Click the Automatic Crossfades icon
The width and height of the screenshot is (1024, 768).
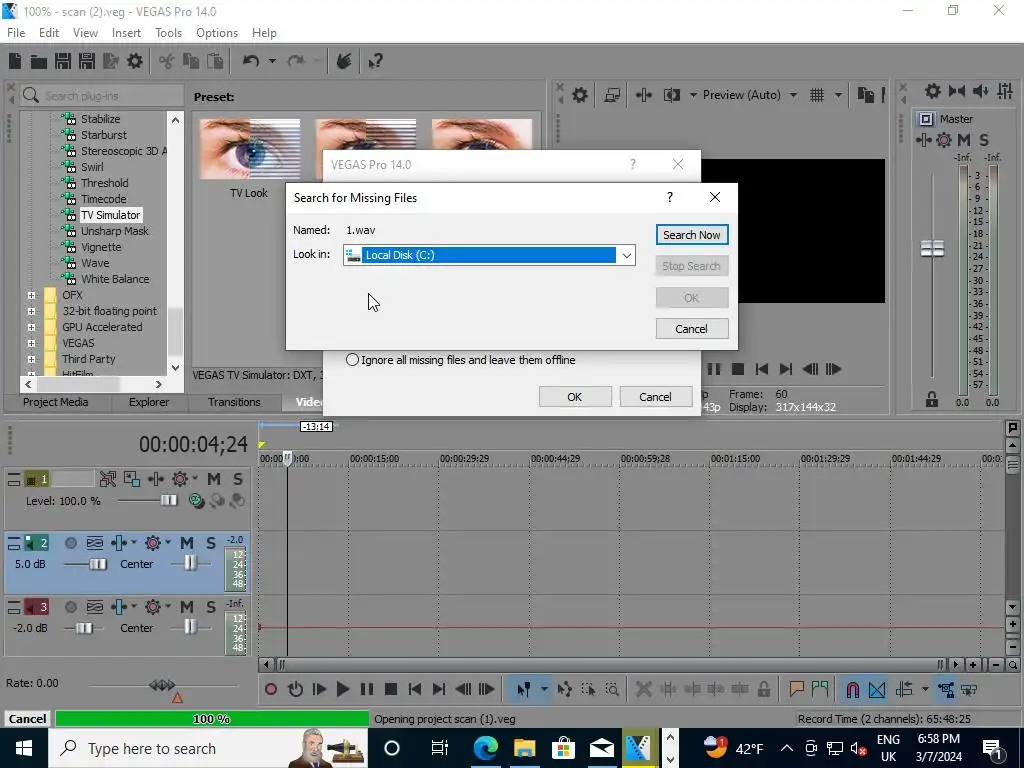pyautogui.click(x=877, y=690)
